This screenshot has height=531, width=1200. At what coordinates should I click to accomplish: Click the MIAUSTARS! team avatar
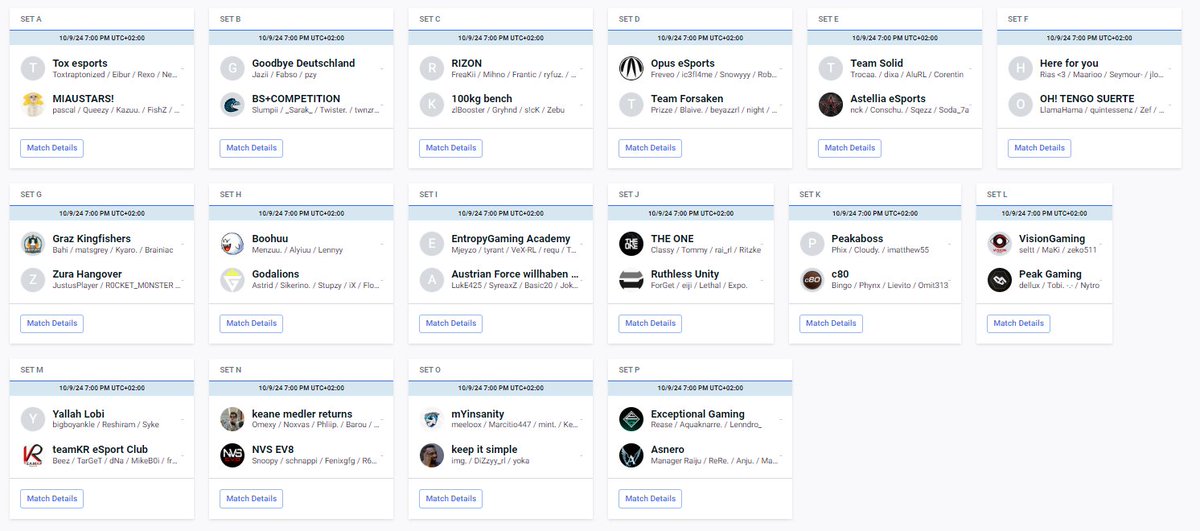[x=33, y=104]
